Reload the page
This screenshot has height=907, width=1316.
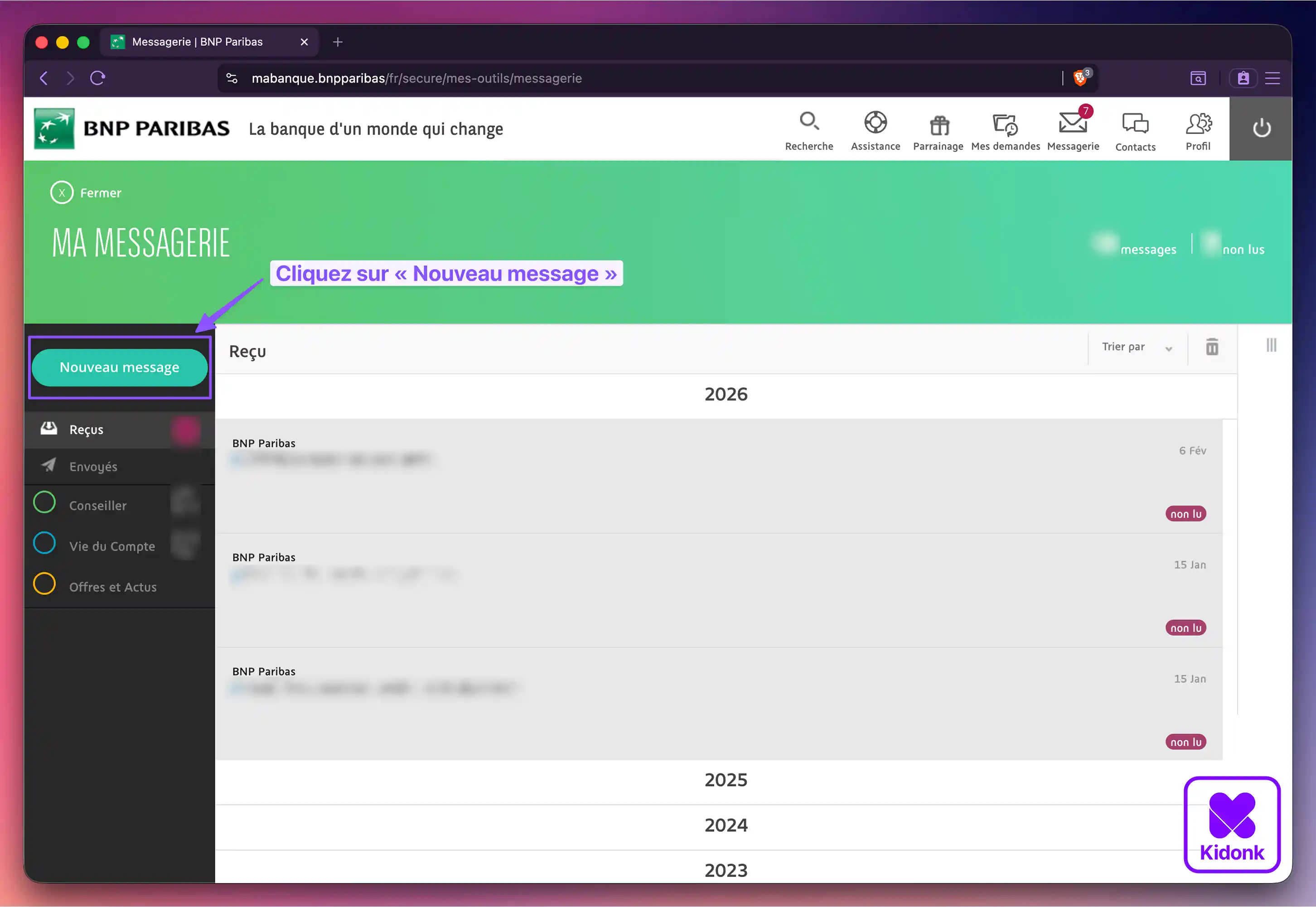click(98, 78)
